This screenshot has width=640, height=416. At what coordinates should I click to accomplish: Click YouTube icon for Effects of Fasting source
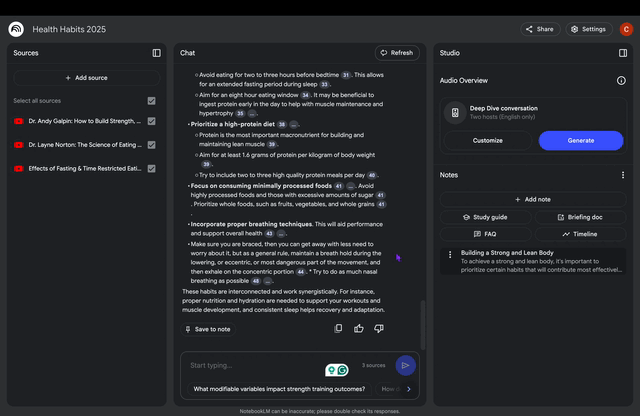(x=18, y=169)
